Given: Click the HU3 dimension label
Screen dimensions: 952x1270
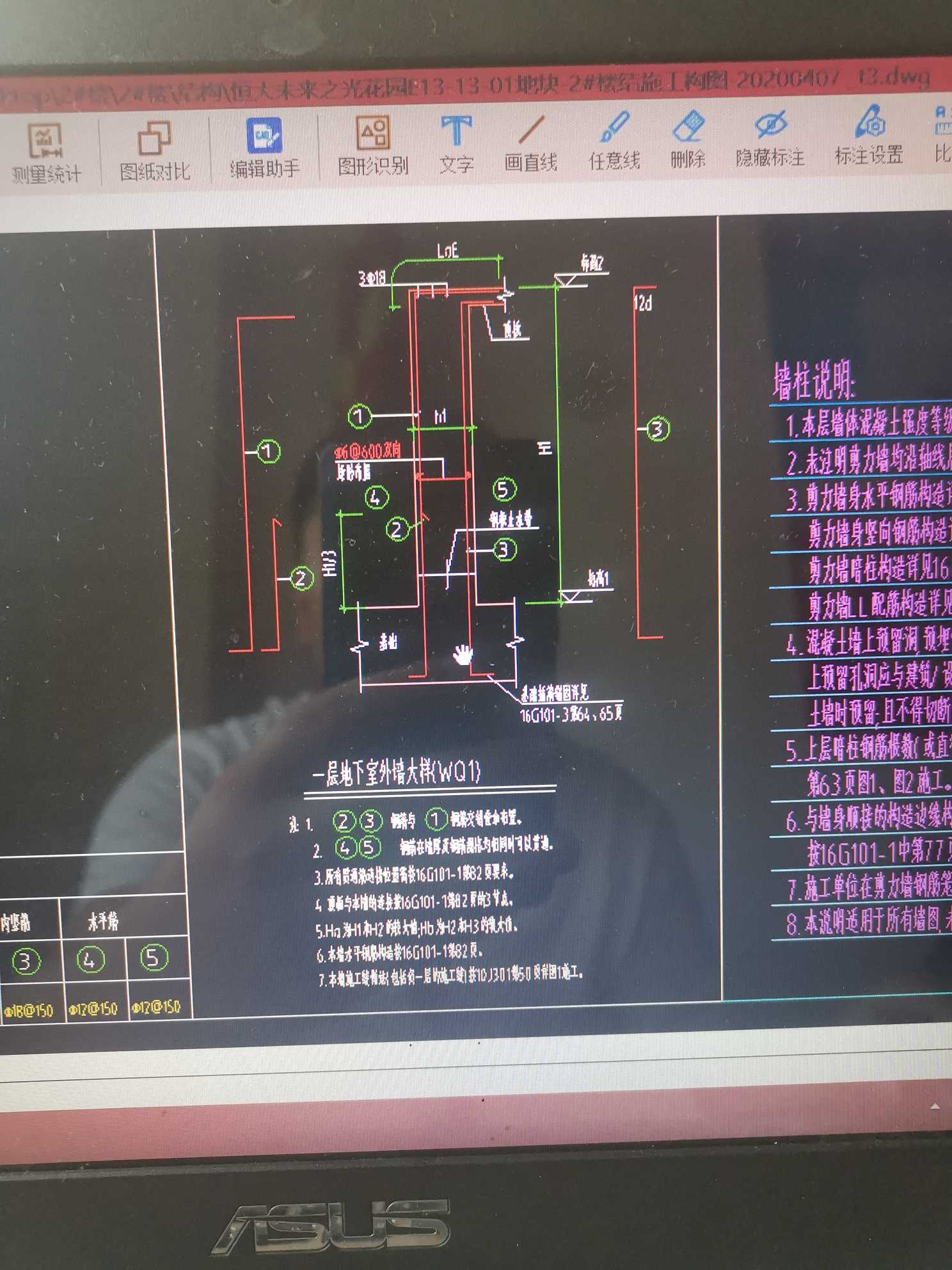Looking at the screenshot, I should 329,563.
